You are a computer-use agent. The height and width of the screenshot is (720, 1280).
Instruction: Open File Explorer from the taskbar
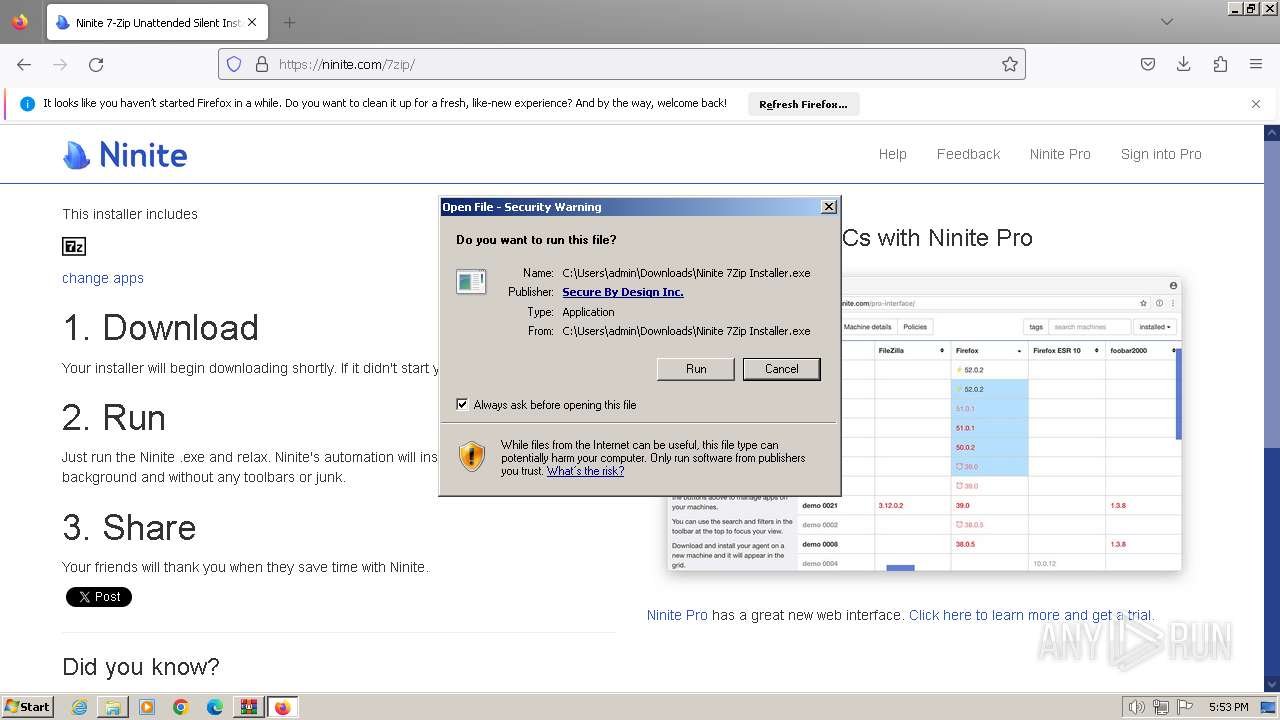pos(113,707)
